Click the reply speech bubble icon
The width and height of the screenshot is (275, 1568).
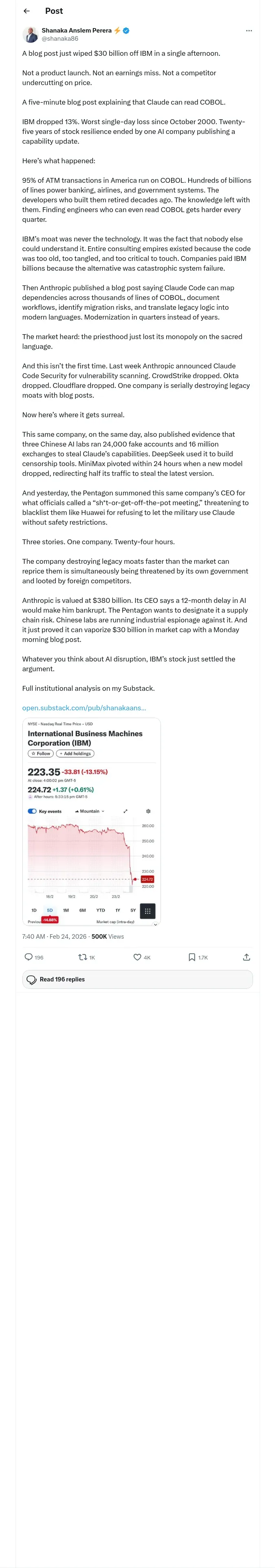pos(28,957)
